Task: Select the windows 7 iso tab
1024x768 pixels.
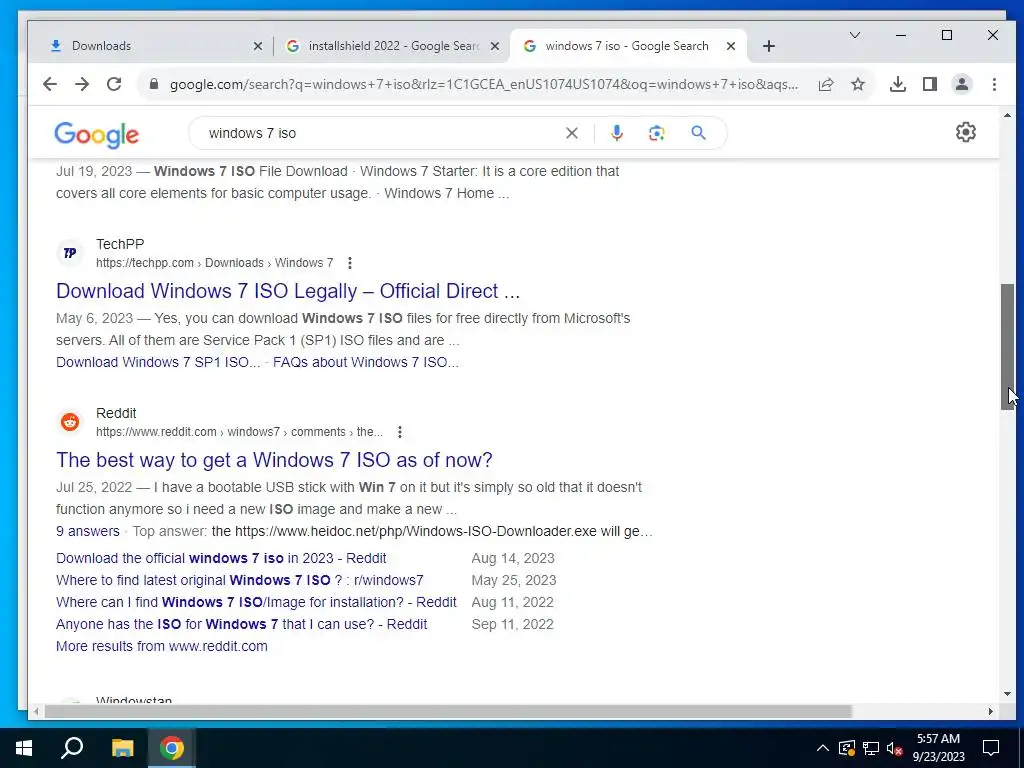Action: [627, 46]
